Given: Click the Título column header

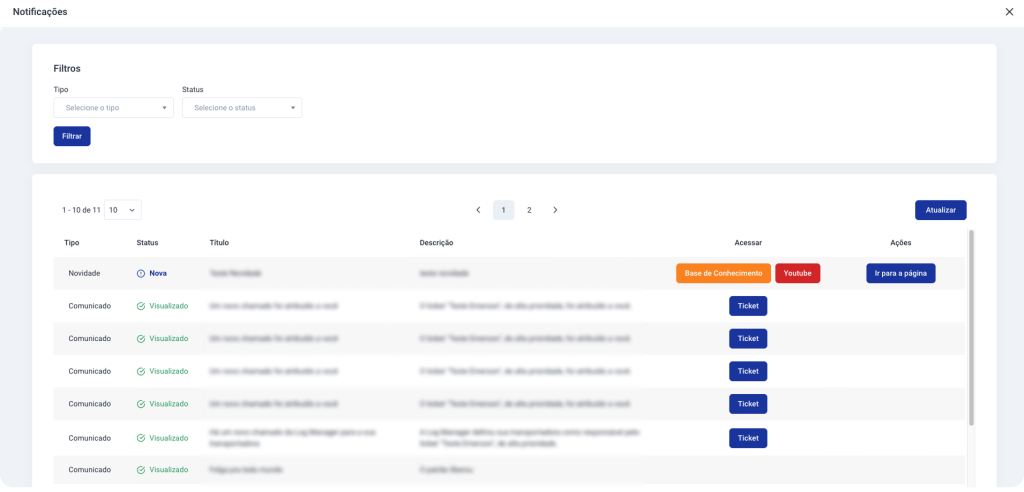Looking at the screenshot, I should (x=219, y=242).
